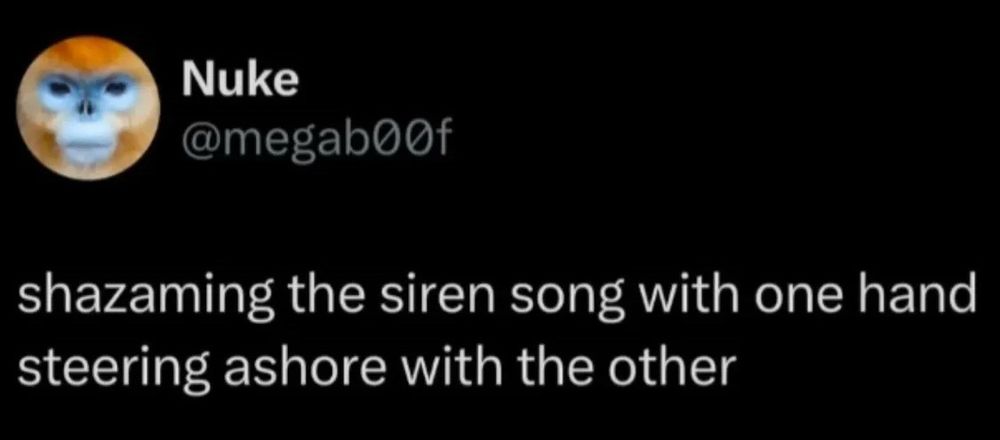Click the monkey's blue face in avatar

(x=88, y=114)
